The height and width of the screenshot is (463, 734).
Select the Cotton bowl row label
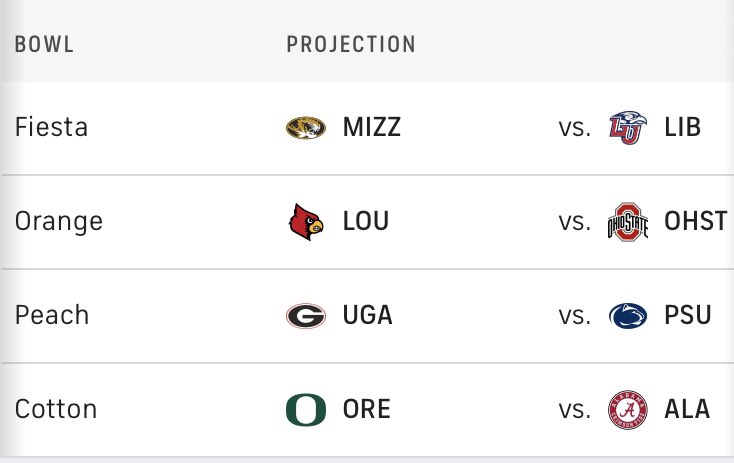56,409
